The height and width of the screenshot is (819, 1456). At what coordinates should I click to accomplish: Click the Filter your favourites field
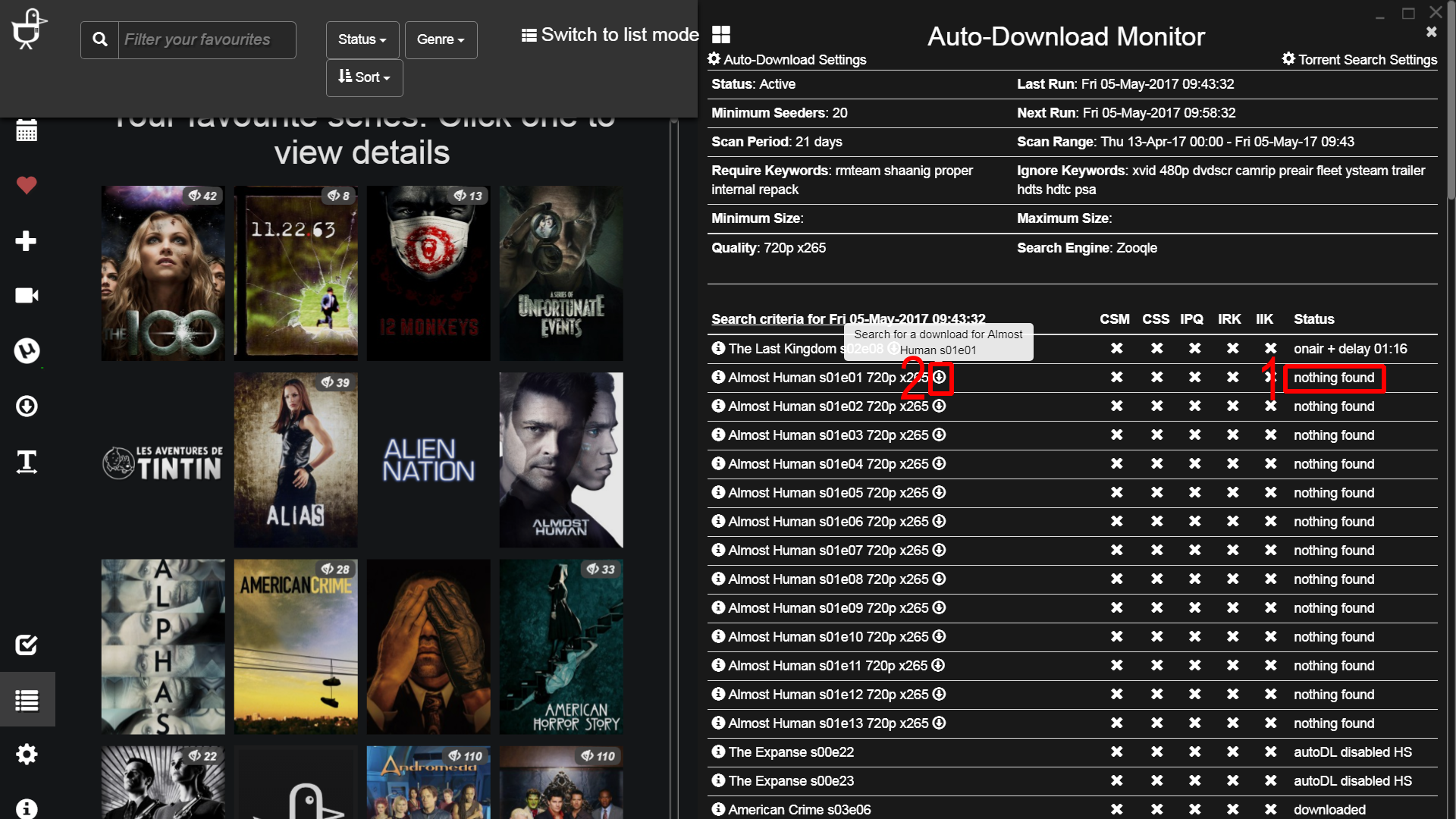pyautogui.click(x=207, y=39)
